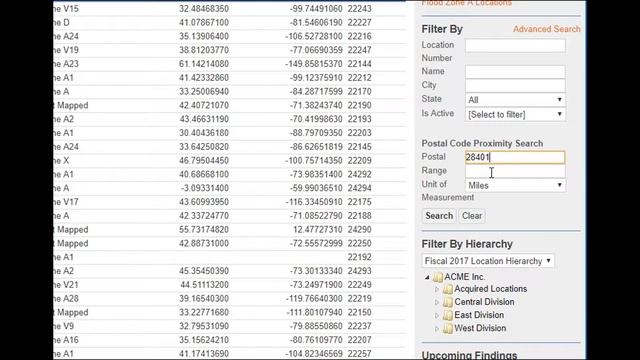Click the ID cell 22207
Viewport: 640px width, 360px height.
coord(360,340)
